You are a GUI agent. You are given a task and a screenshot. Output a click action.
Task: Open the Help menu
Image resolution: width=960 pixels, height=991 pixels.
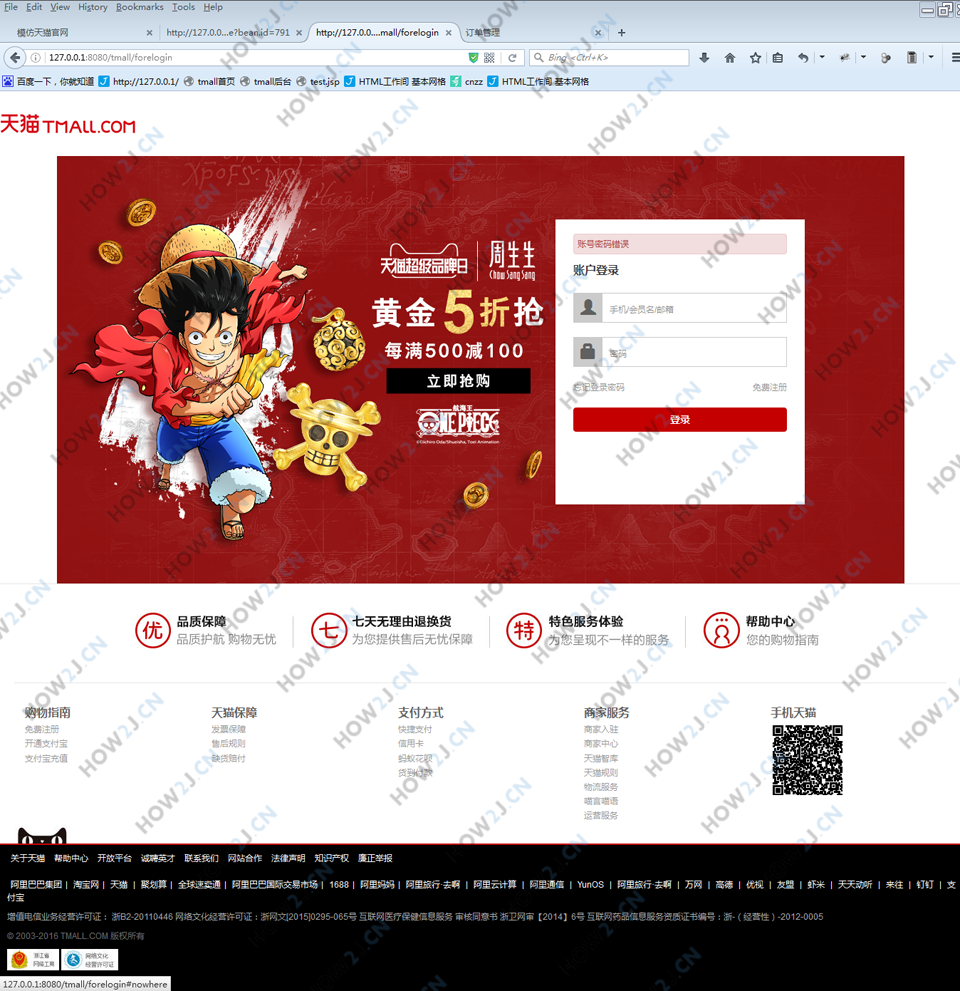[x=213, y=7]
